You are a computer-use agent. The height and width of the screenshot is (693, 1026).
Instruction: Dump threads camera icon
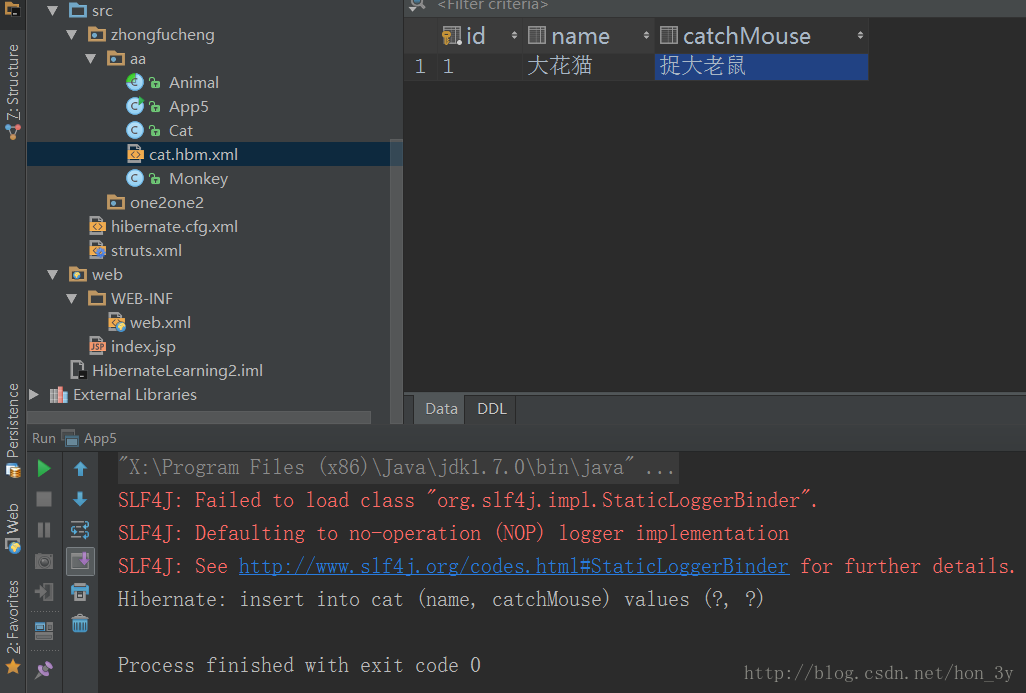click(x=44, y=561)
